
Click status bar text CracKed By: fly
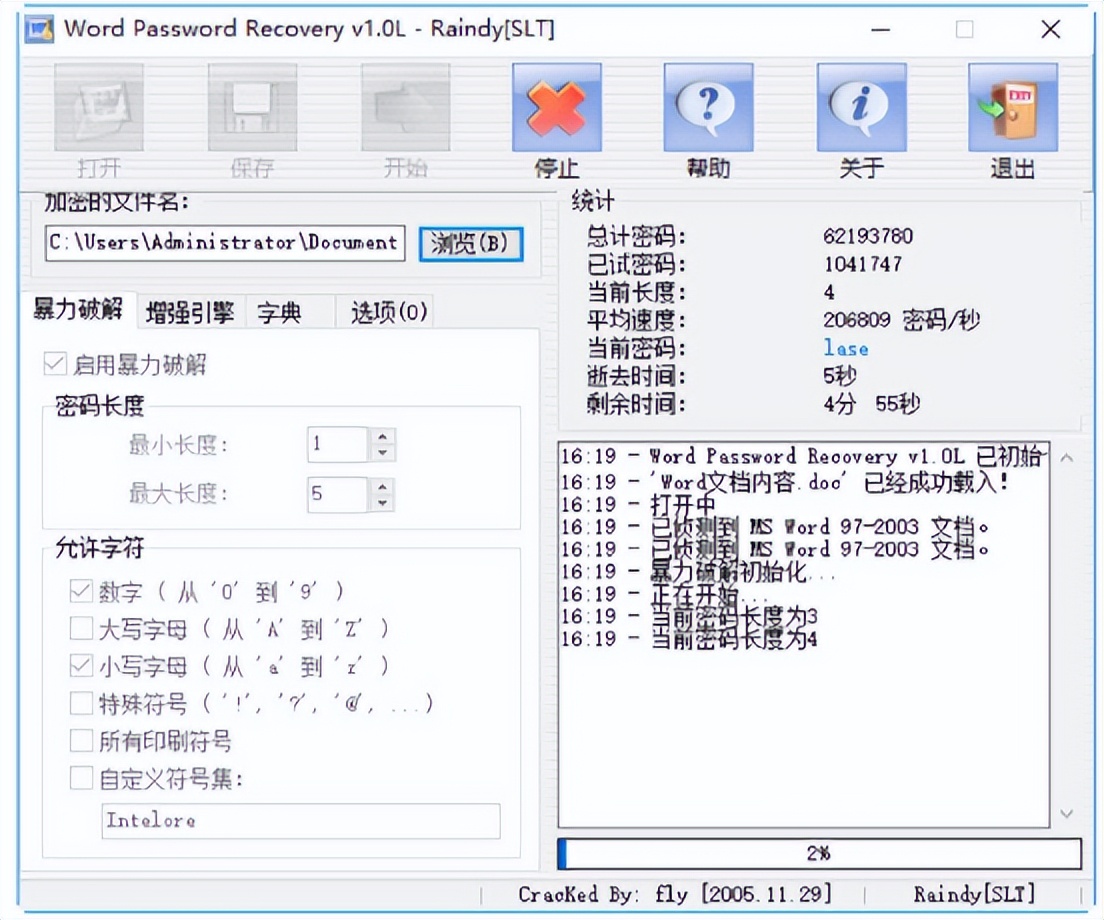(603, 894)
